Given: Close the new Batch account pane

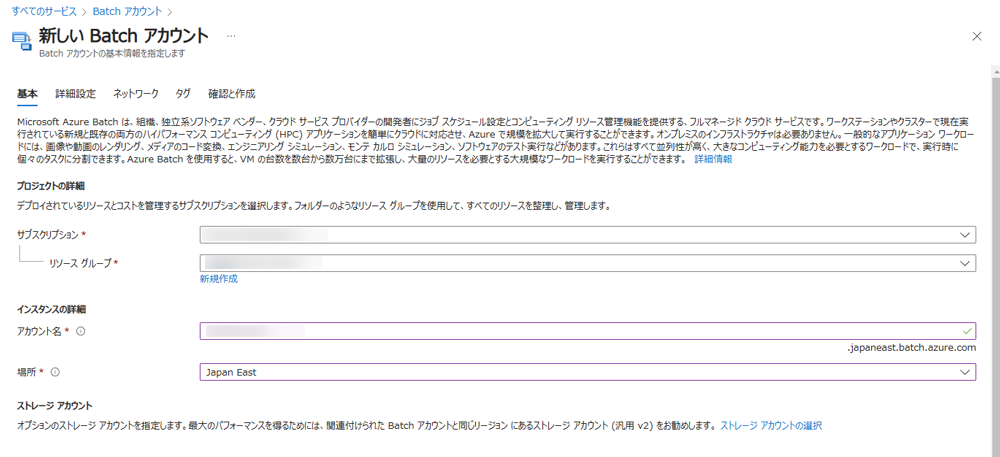Looking at the screenshot, I should click(976, 36).
